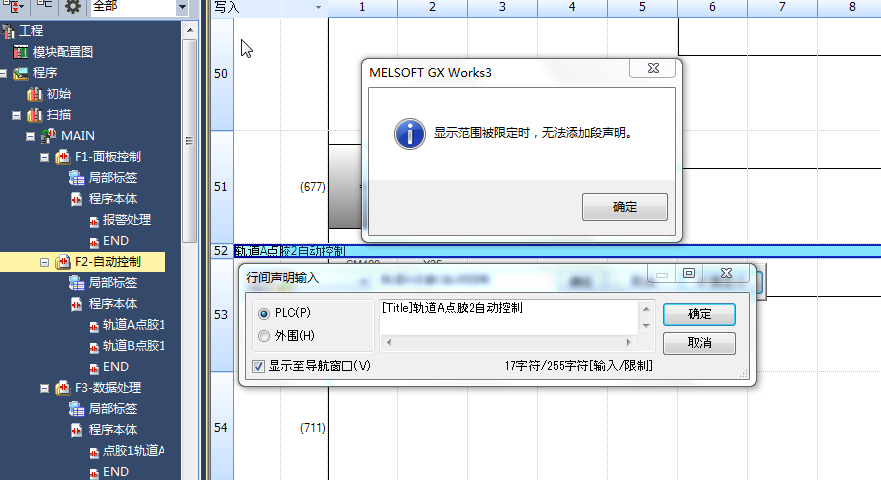Open 局部标签 under F1-面板控制
The width and height of the screenshot is (881, 480).
[x=112, y=178]
